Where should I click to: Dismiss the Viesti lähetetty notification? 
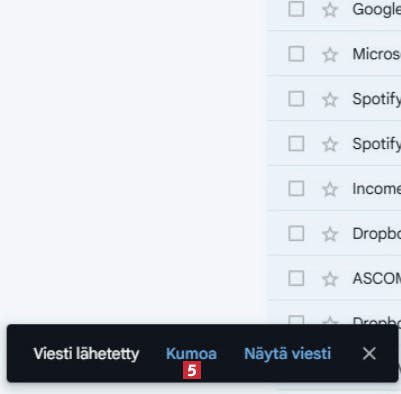[369, 354]
